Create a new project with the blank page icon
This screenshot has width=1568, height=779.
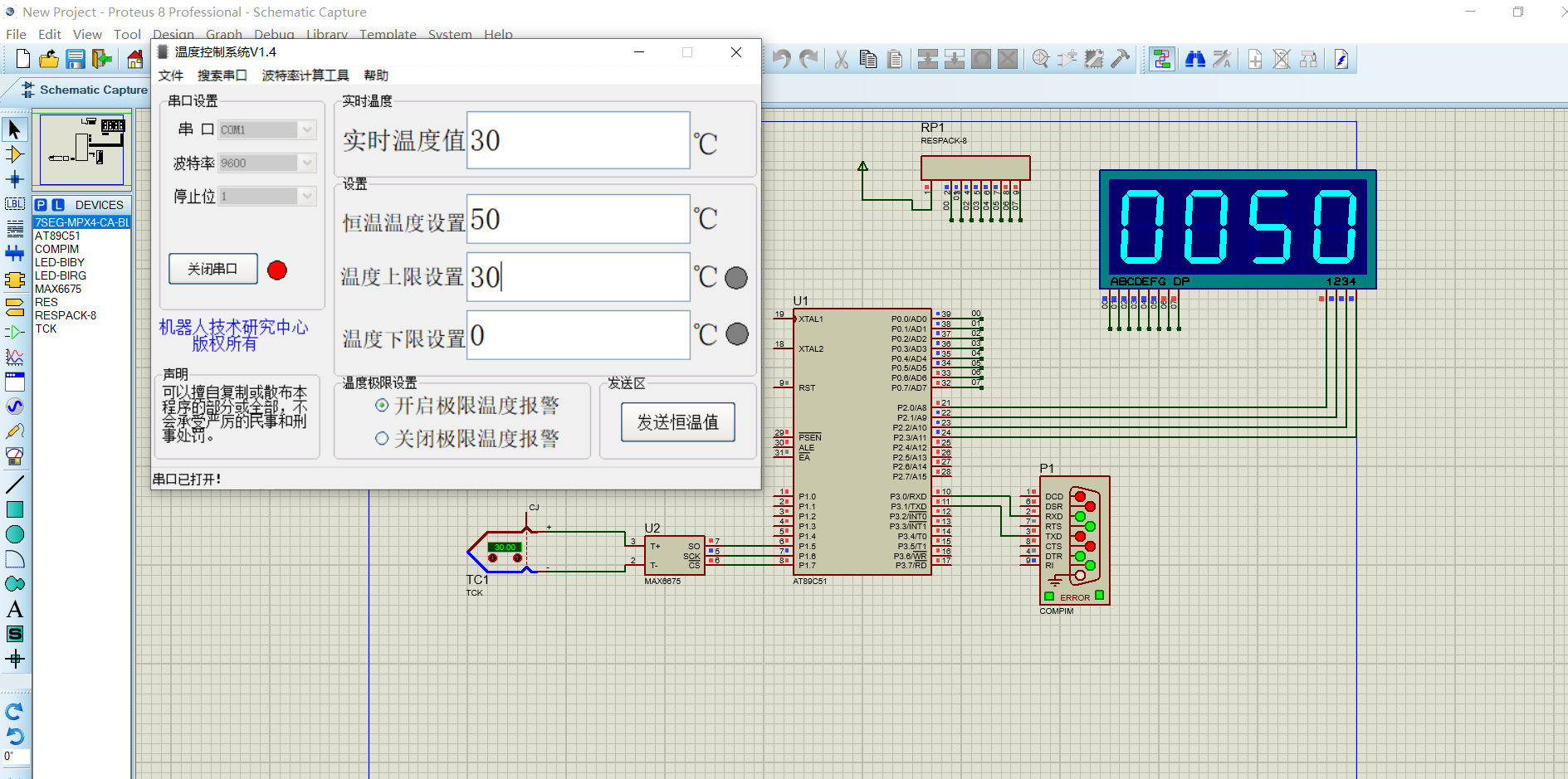coord(23,59)
